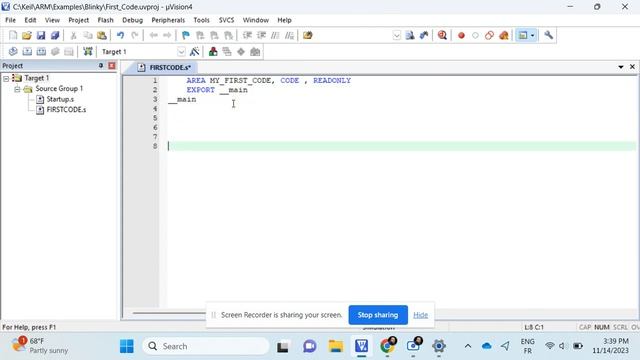640x360 pixels.
Task: Open the Flash menu
Action: pos(105,20)
